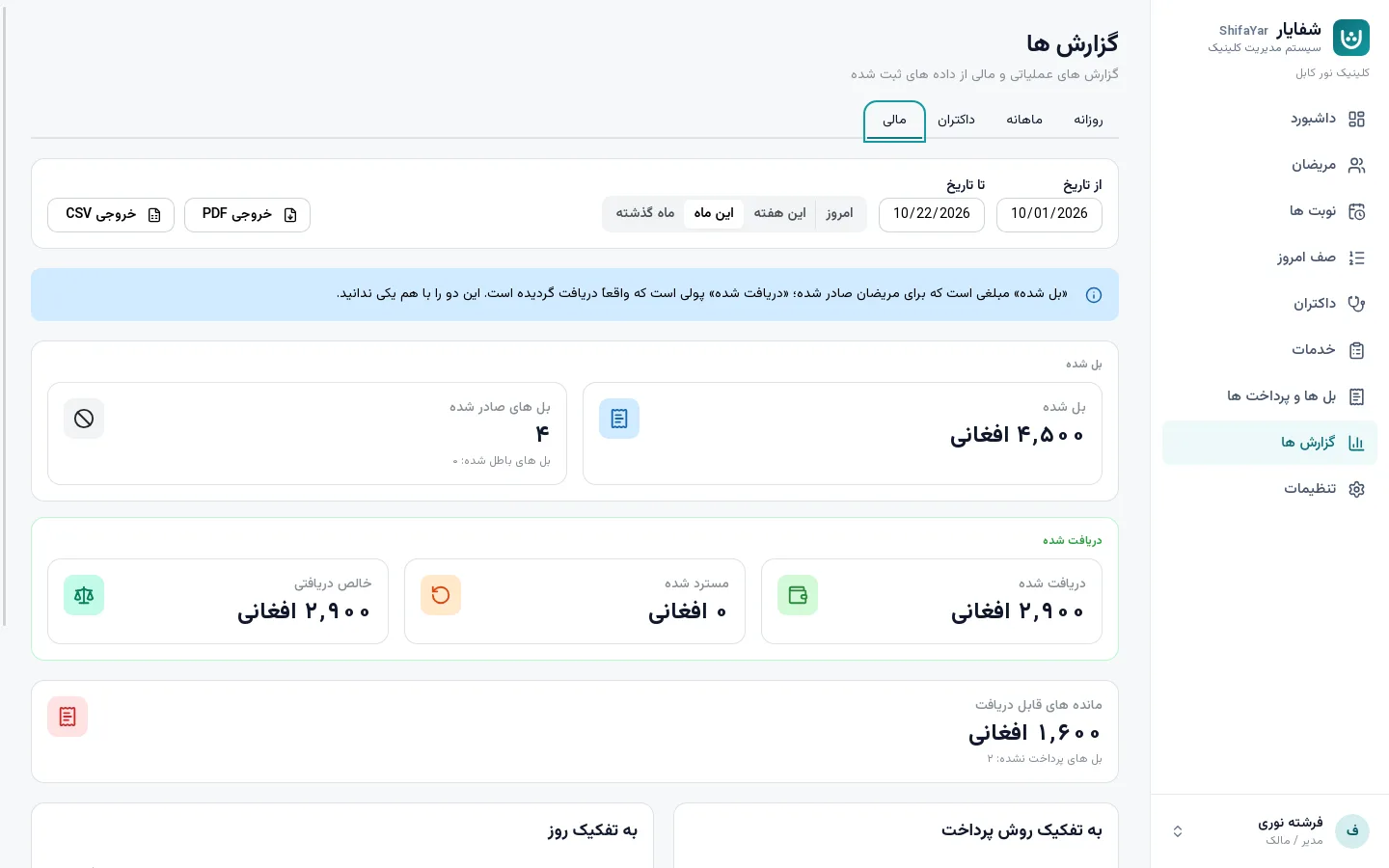Click the PDF file download icon
Viewport: 1389px width, 868px height.
pyautogui.click(x=290, y=215)
